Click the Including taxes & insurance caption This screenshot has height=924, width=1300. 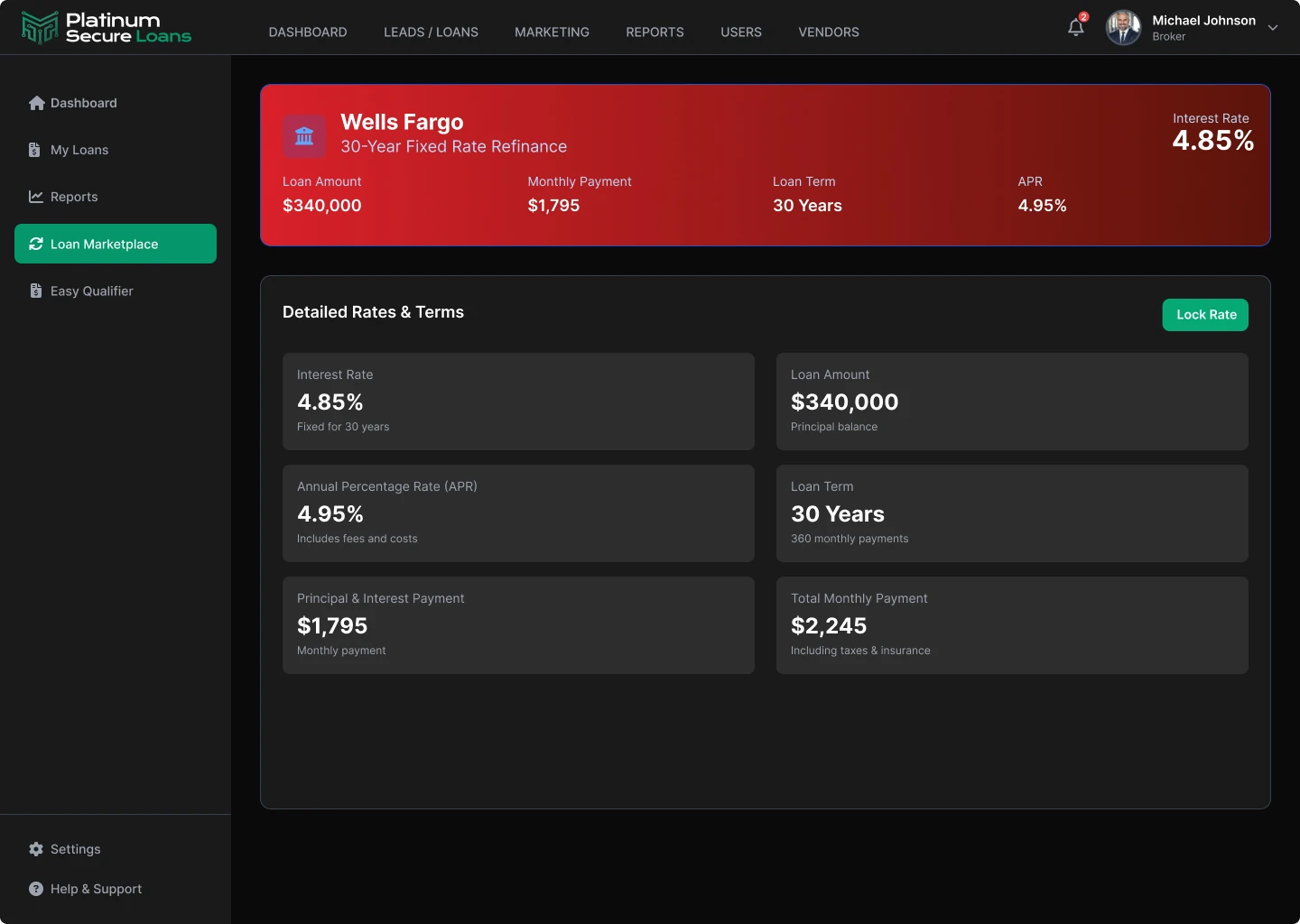pos(860,651)
